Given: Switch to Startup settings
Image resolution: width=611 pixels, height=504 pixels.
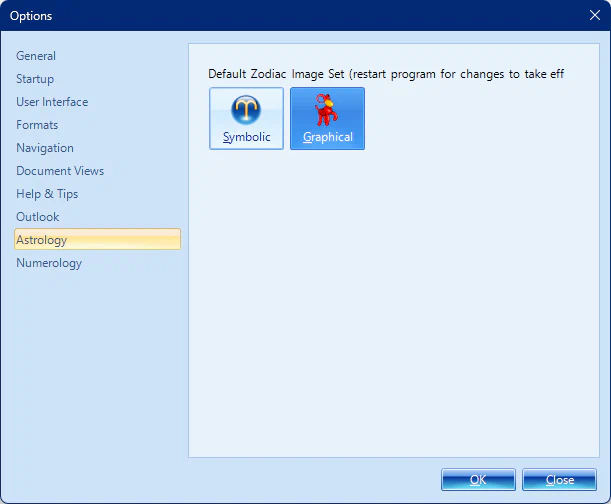Looking at the screenshot, I should [x=35, y=79].
